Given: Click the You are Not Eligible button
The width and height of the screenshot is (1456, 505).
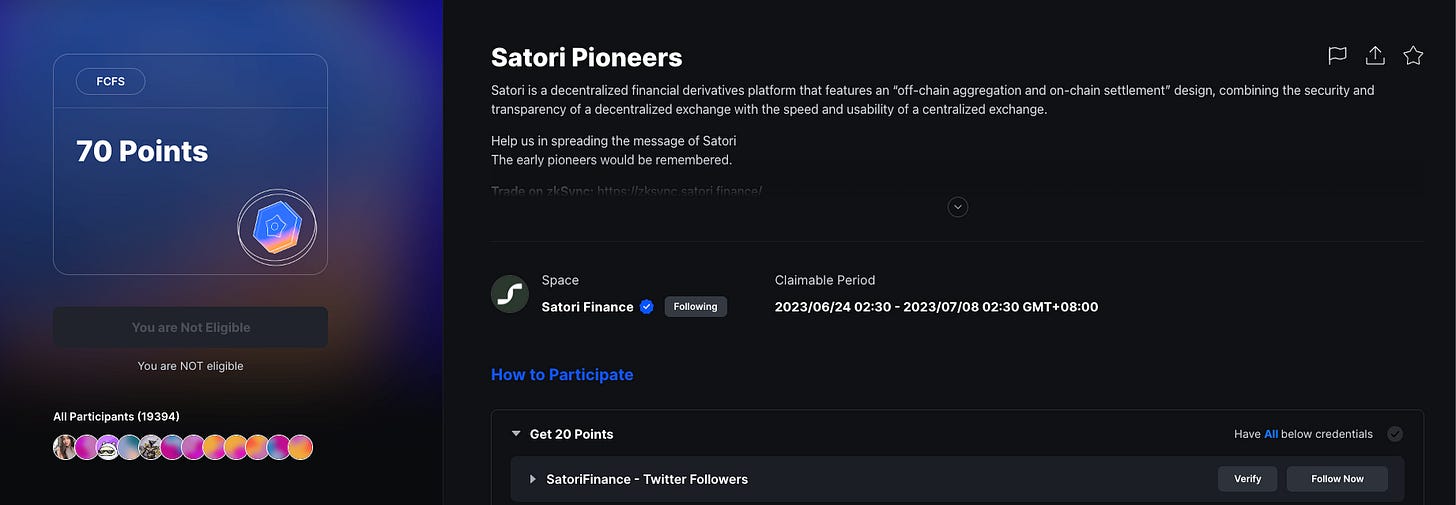Looking at the screenshot, I should tap(190, 327).
